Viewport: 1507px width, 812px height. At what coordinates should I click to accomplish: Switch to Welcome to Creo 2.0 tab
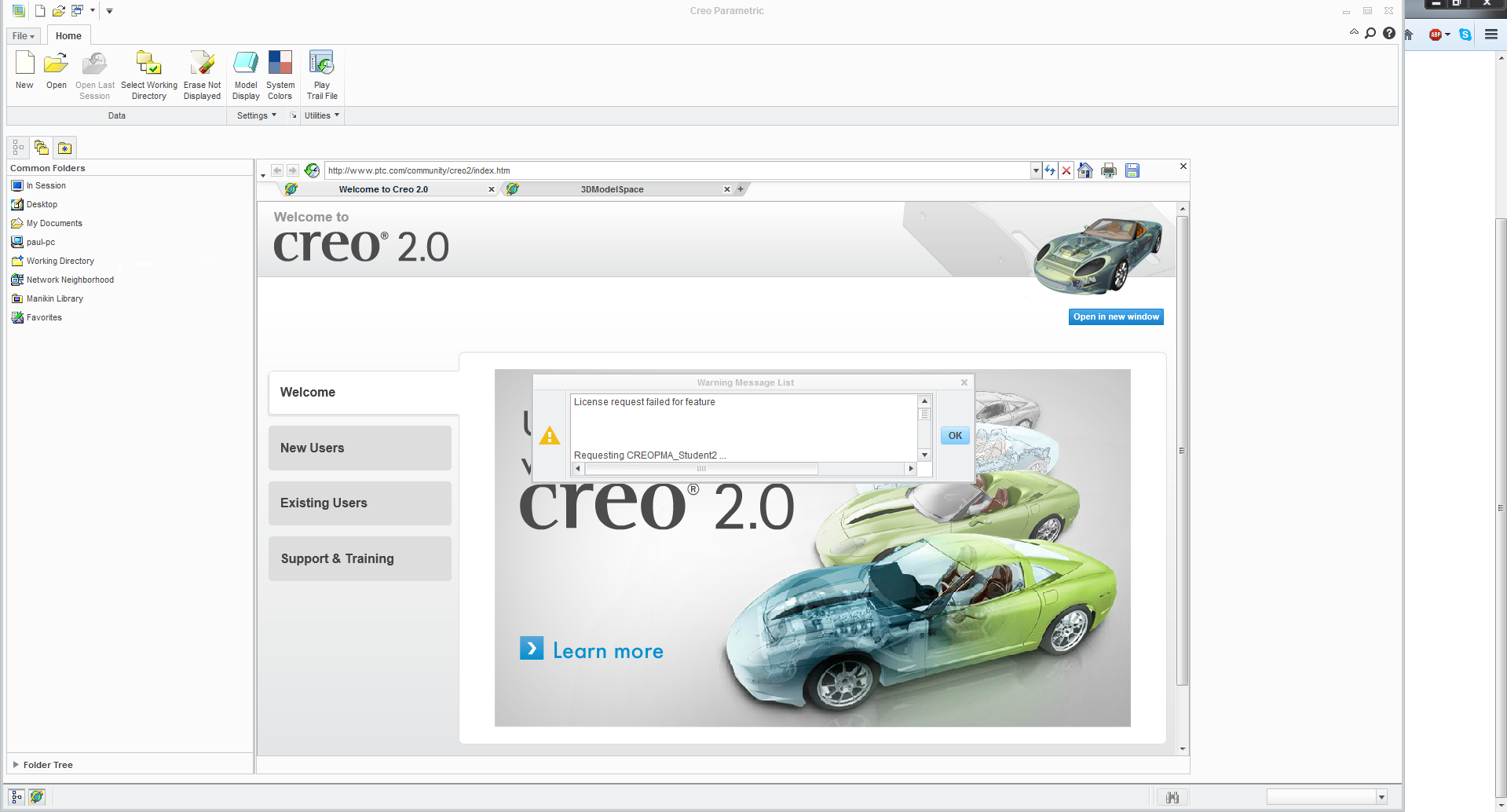pos(383,189)
